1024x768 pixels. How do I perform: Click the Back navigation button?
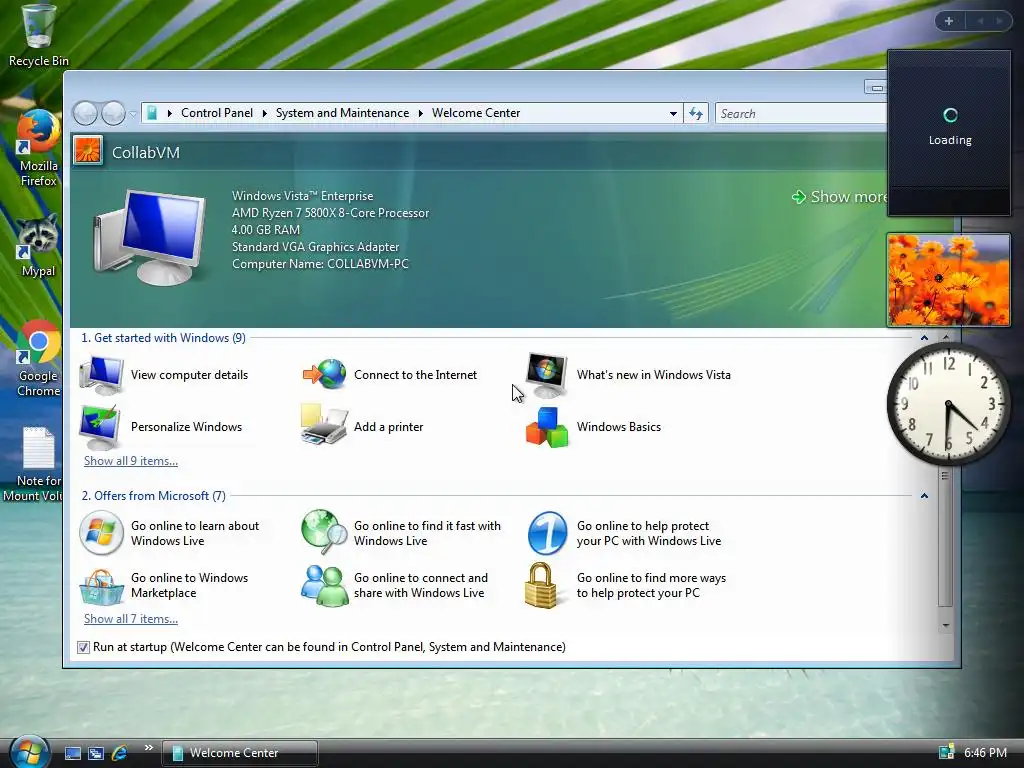(85, 113)
